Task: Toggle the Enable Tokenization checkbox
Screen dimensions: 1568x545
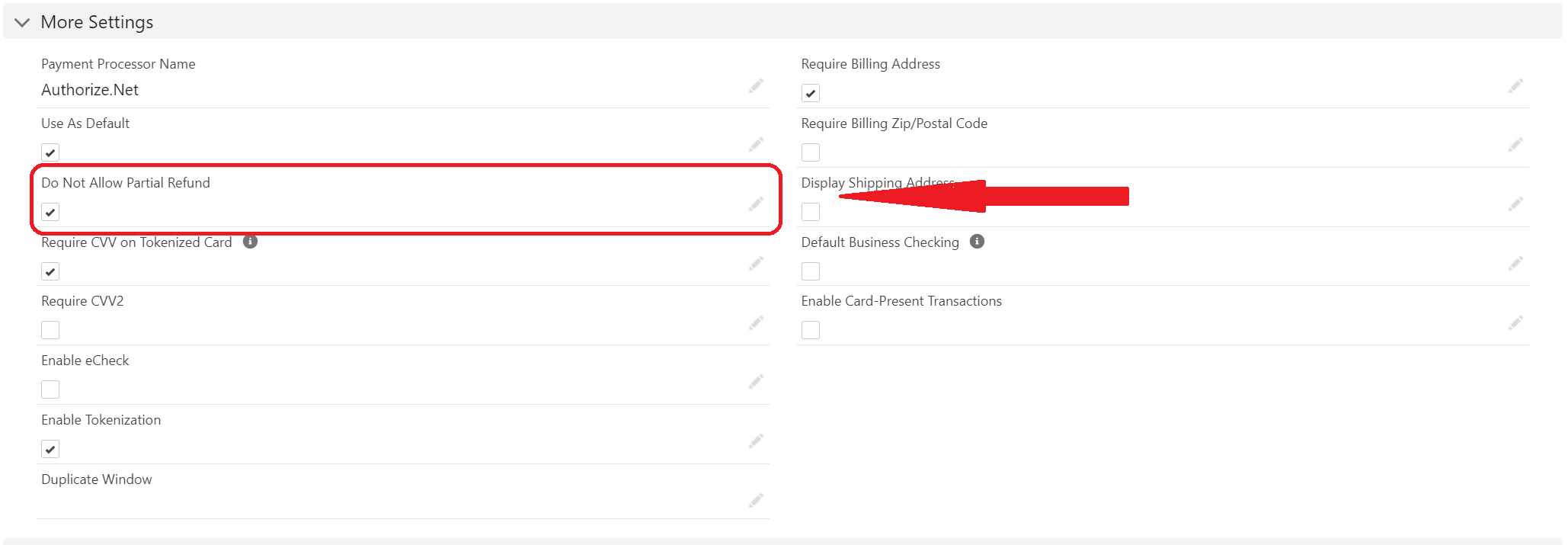Action: pyautogui.click(x=50, y=449)
